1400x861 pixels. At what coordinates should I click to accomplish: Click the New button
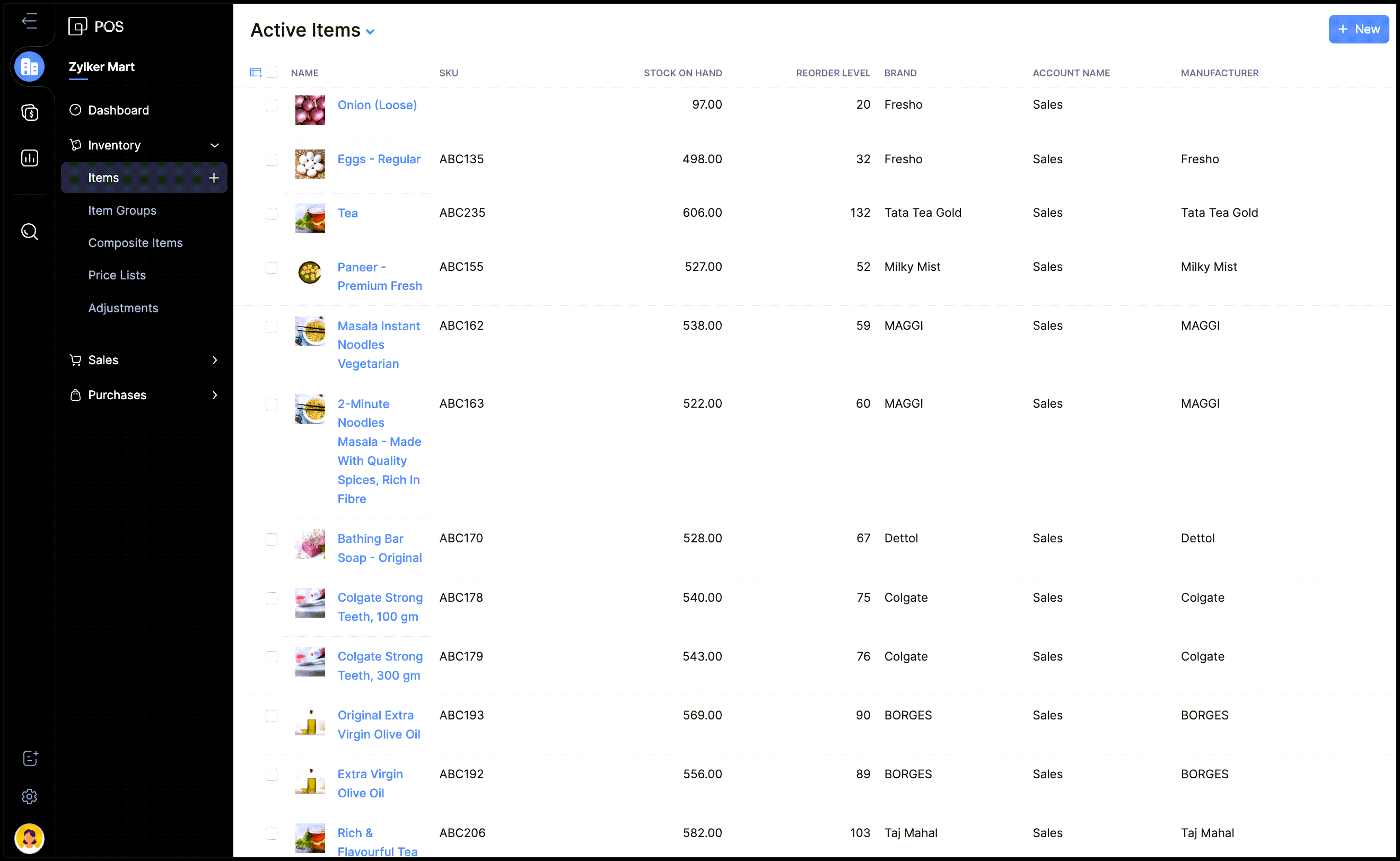pos(1359,29)
